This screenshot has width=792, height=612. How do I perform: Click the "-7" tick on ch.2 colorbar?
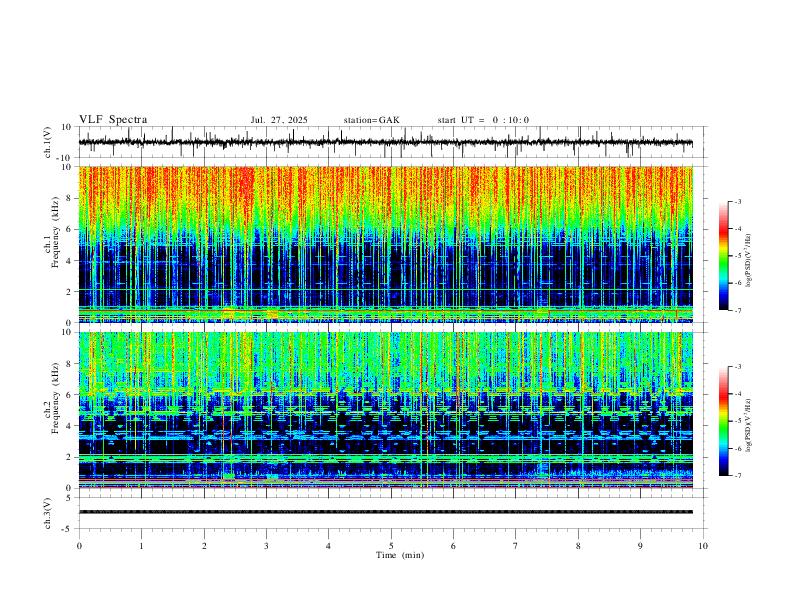point(738,476)
